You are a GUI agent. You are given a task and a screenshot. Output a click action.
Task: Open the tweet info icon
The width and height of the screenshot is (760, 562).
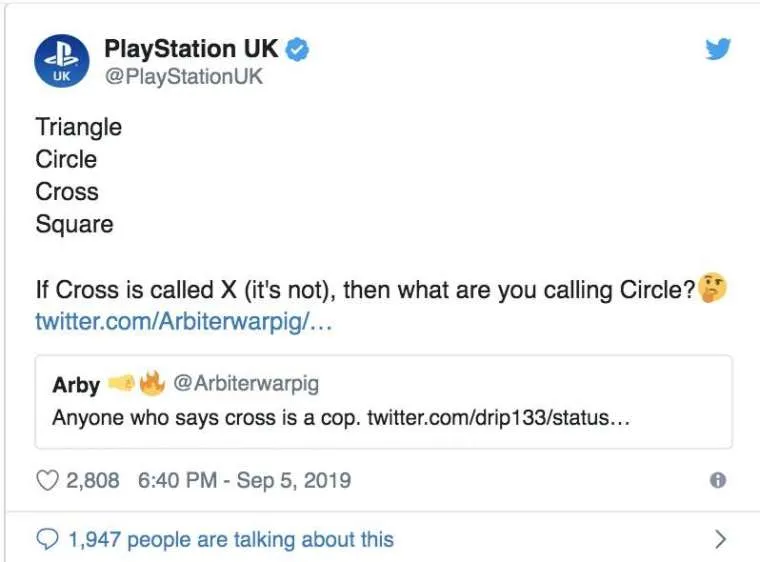(716, 481)
